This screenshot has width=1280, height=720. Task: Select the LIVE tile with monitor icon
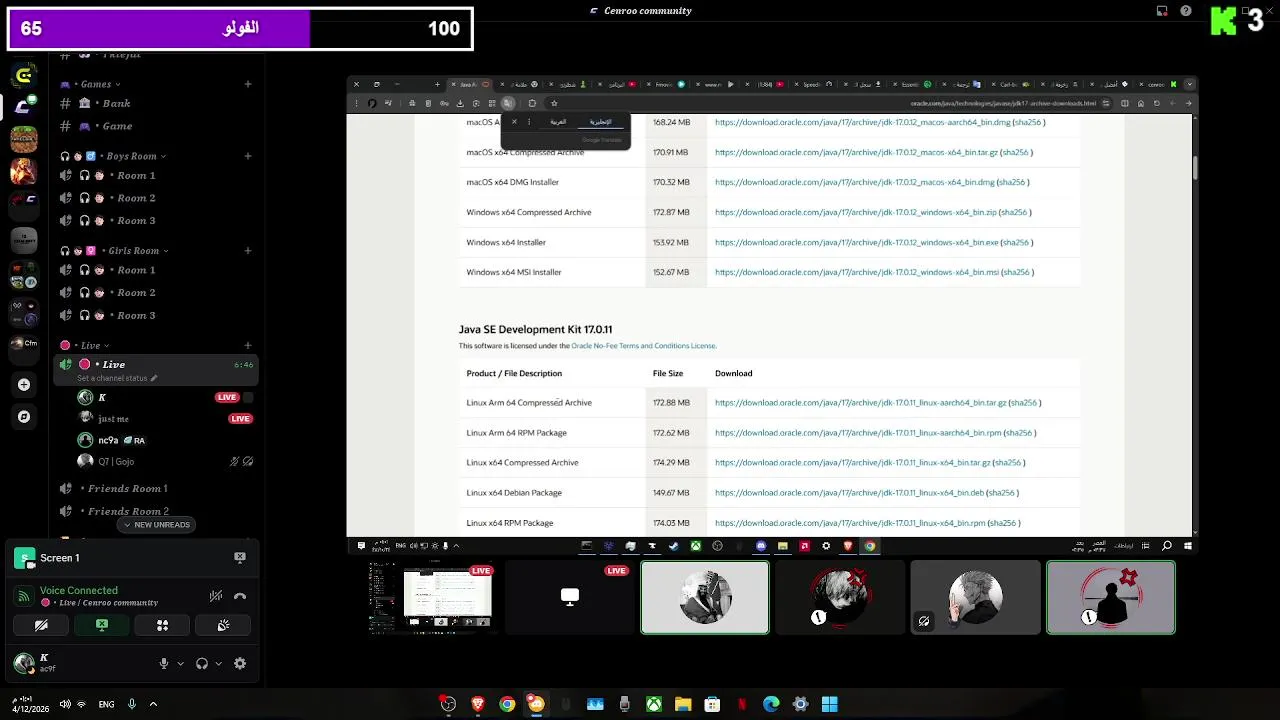[x=569, y=597]
